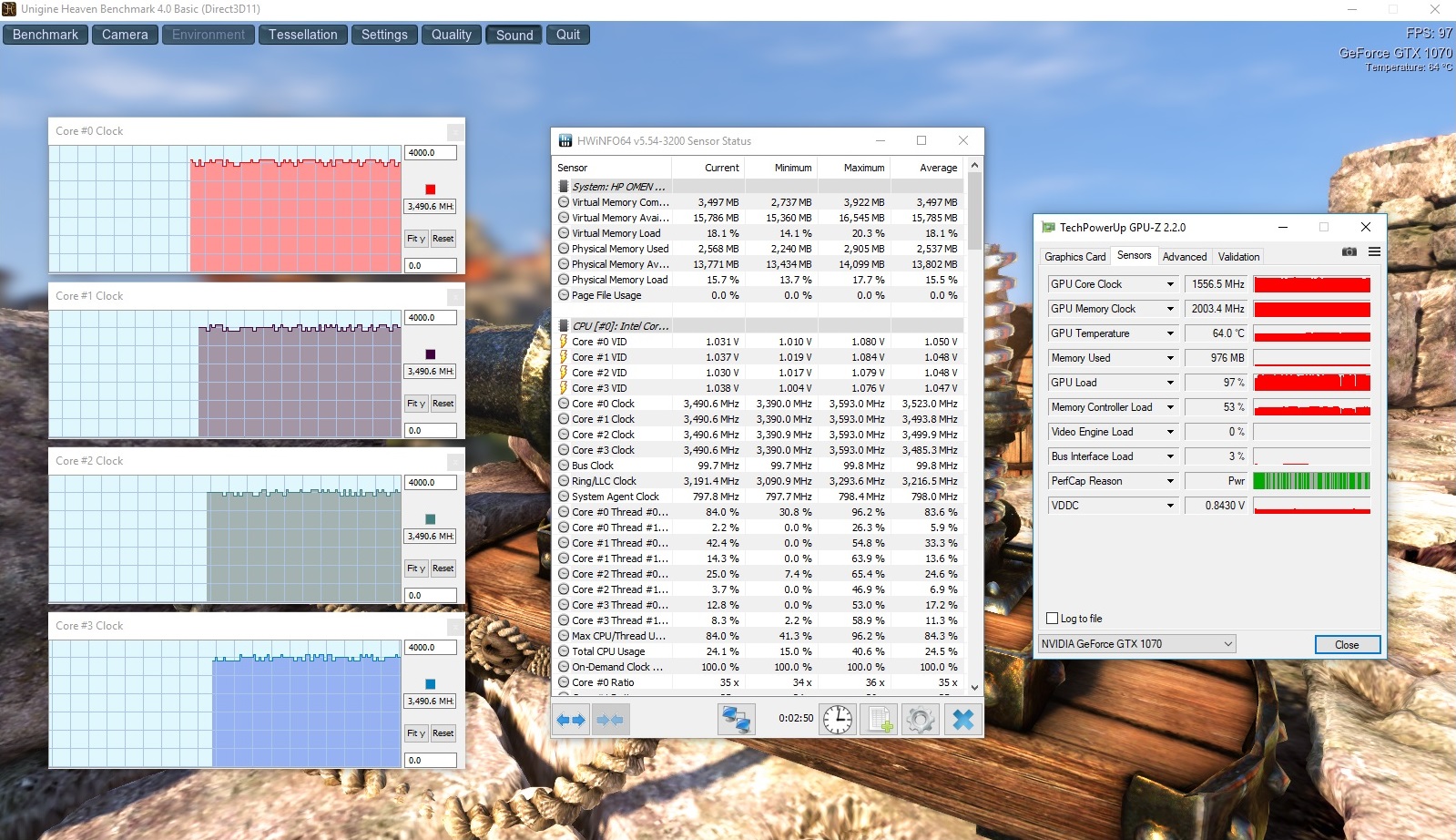Click the purple color swatch in Core #1 Clock
Image resolution: width=1456 pixels, height=840 pixels.
click(431, 354)
